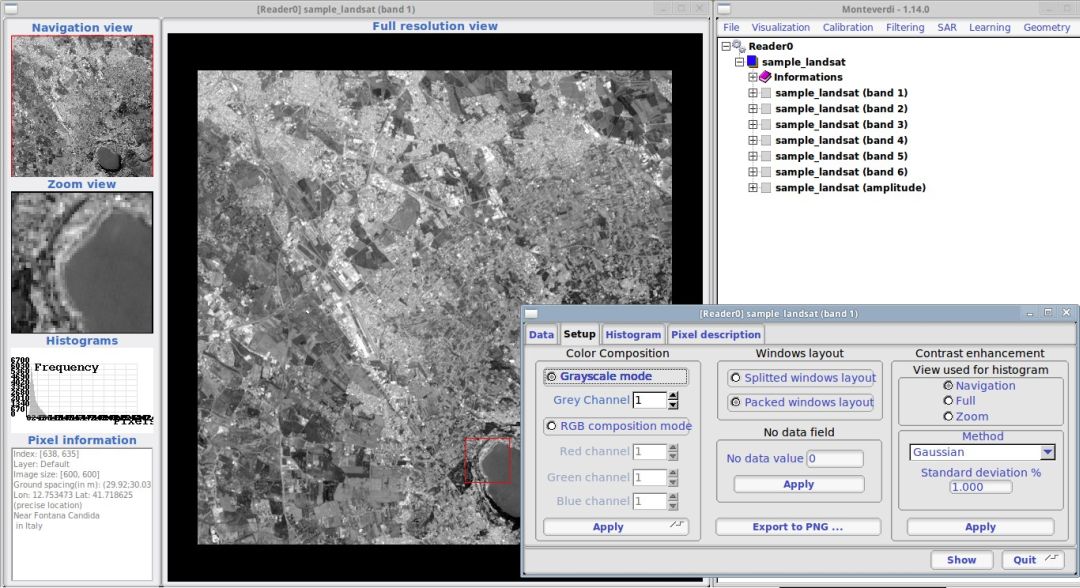Expand the sample_landsat (amplitude) node
Viewport: 1080px width, 588px height.
point(752,187)
